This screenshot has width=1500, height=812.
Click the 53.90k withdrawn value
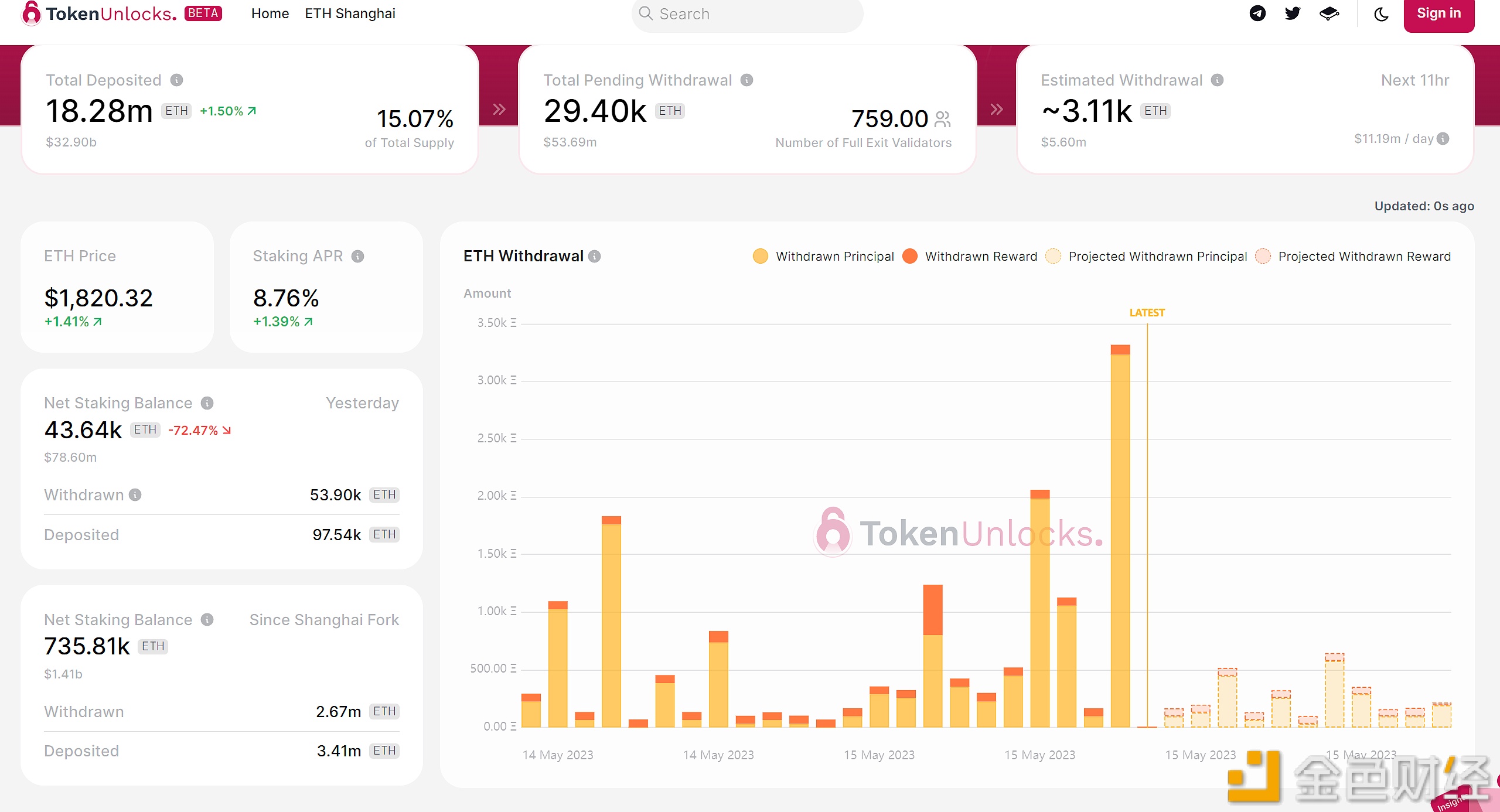pos(335,495)
